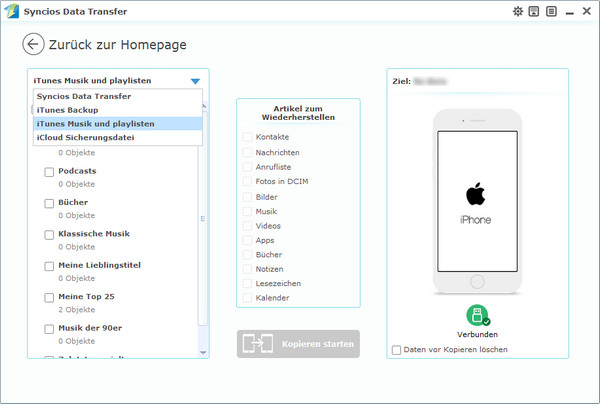Click iTunes Musik und playlisten combo box

(x=117, y=81)
